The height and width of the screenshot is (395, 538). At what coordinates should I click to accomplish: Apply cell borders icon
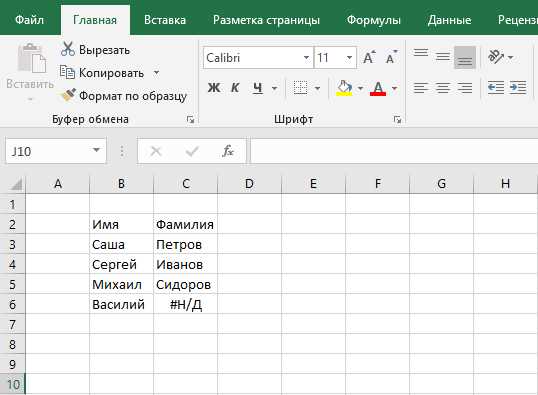coord(301,88)
